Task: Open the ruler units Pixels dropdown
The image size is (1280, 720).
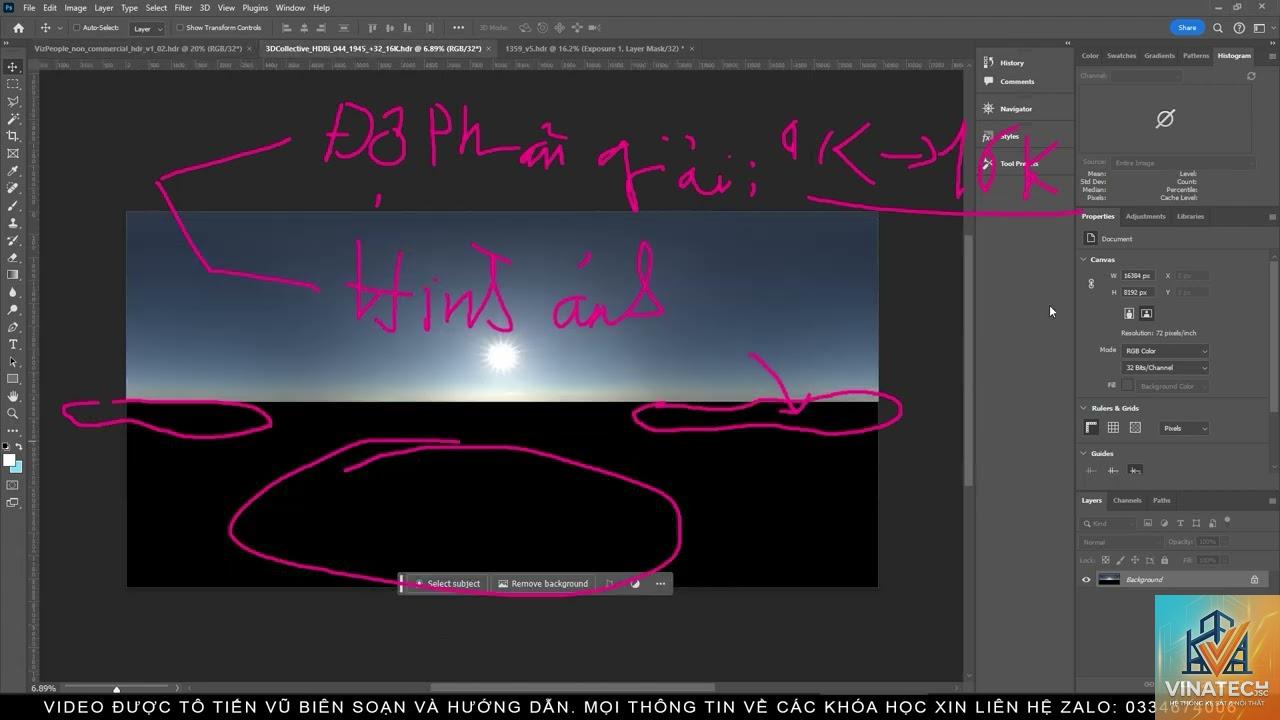Action: pos(1185,428)
